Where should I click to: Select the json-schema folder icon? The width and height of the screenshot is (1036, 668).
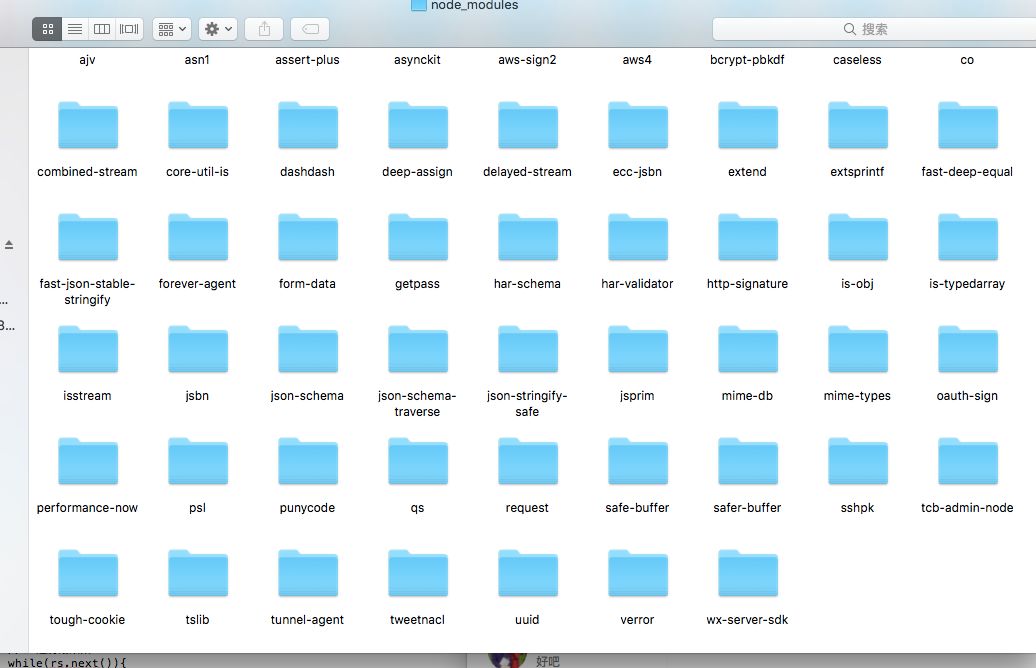click(308, 349)
